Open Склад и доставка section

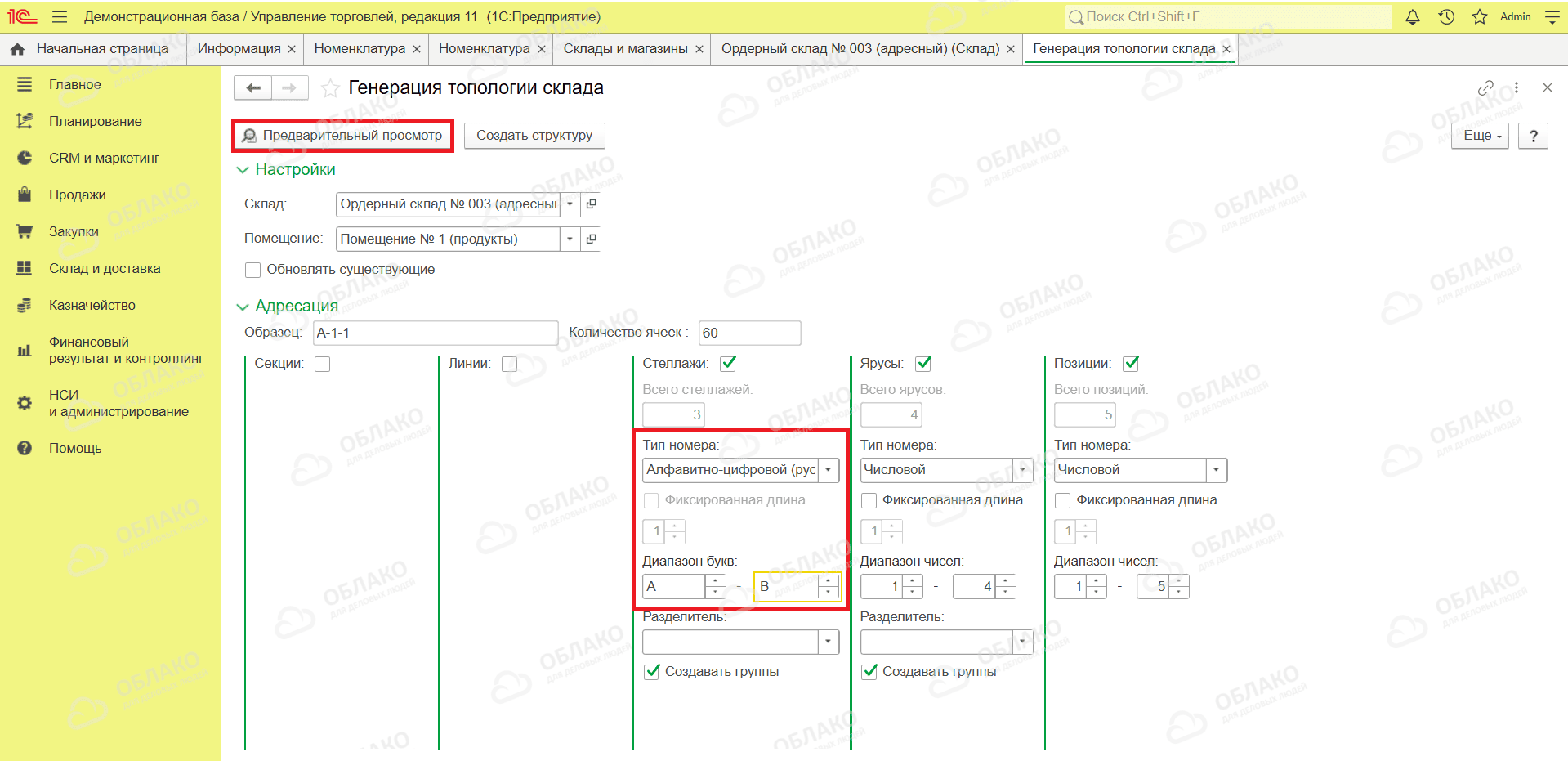point(105,268)
